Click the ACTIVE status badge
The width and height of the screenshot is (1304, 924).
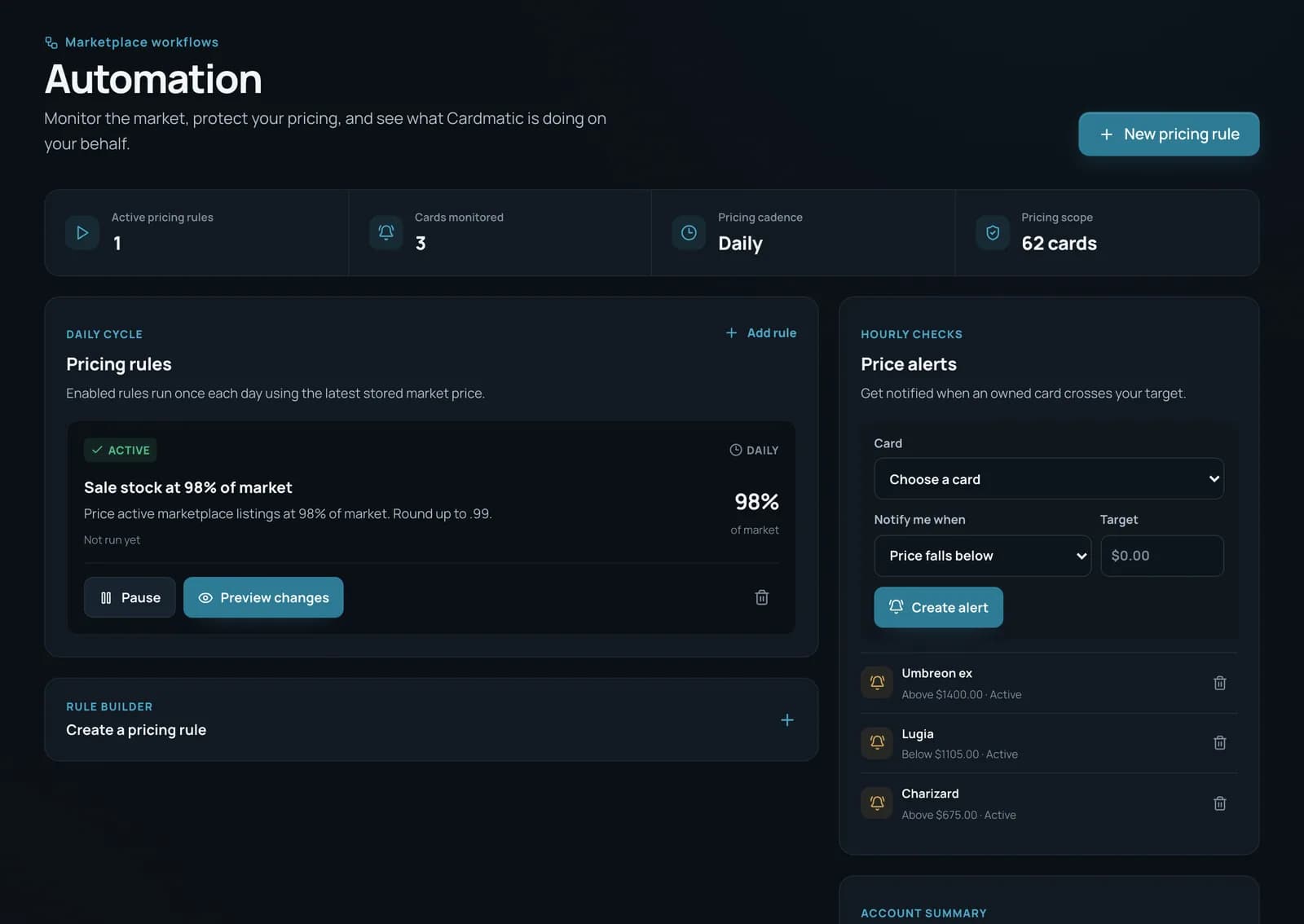[121, 450]
